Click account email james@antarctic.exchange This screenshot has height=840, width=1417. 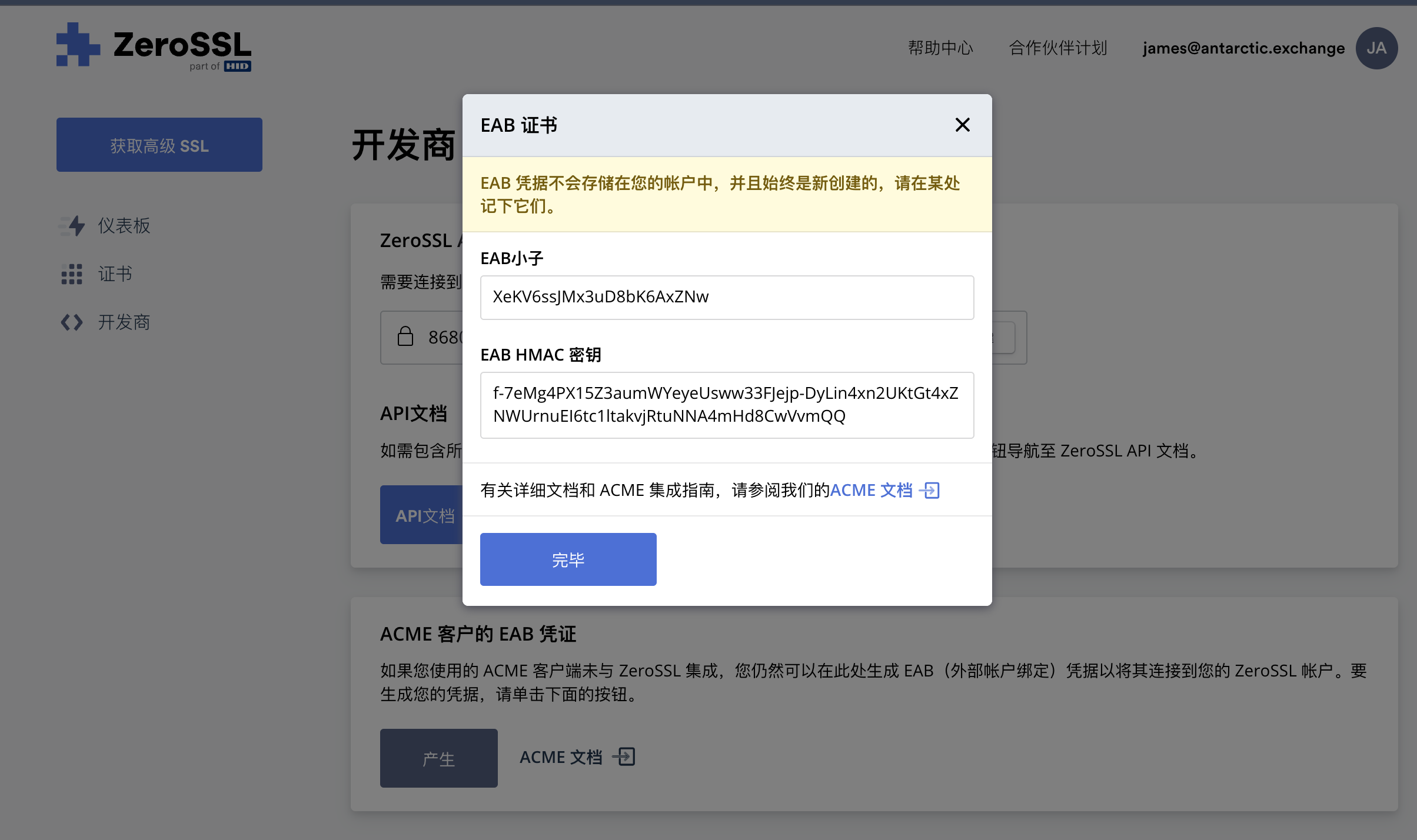[1243, 48]
